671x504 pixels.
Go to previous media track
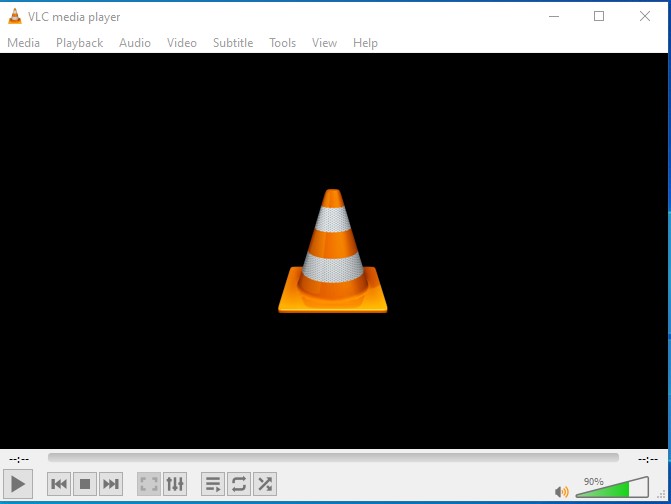pos(59,484)
